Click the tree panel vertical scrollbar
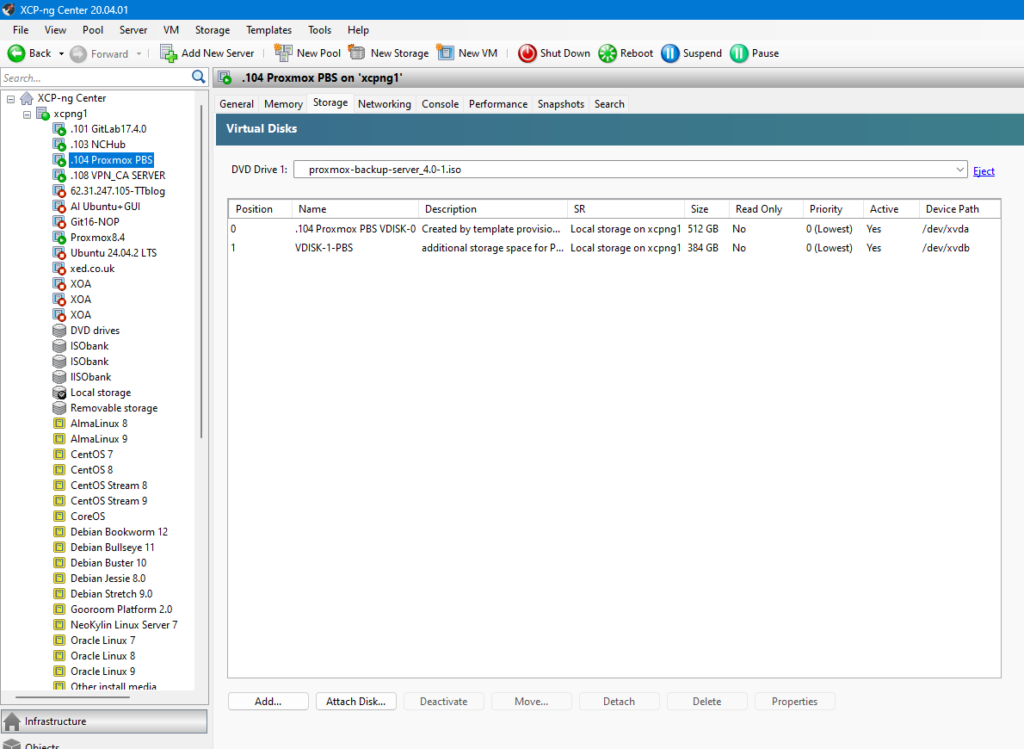Screen dimensions: 1024x749 point(203,300)
